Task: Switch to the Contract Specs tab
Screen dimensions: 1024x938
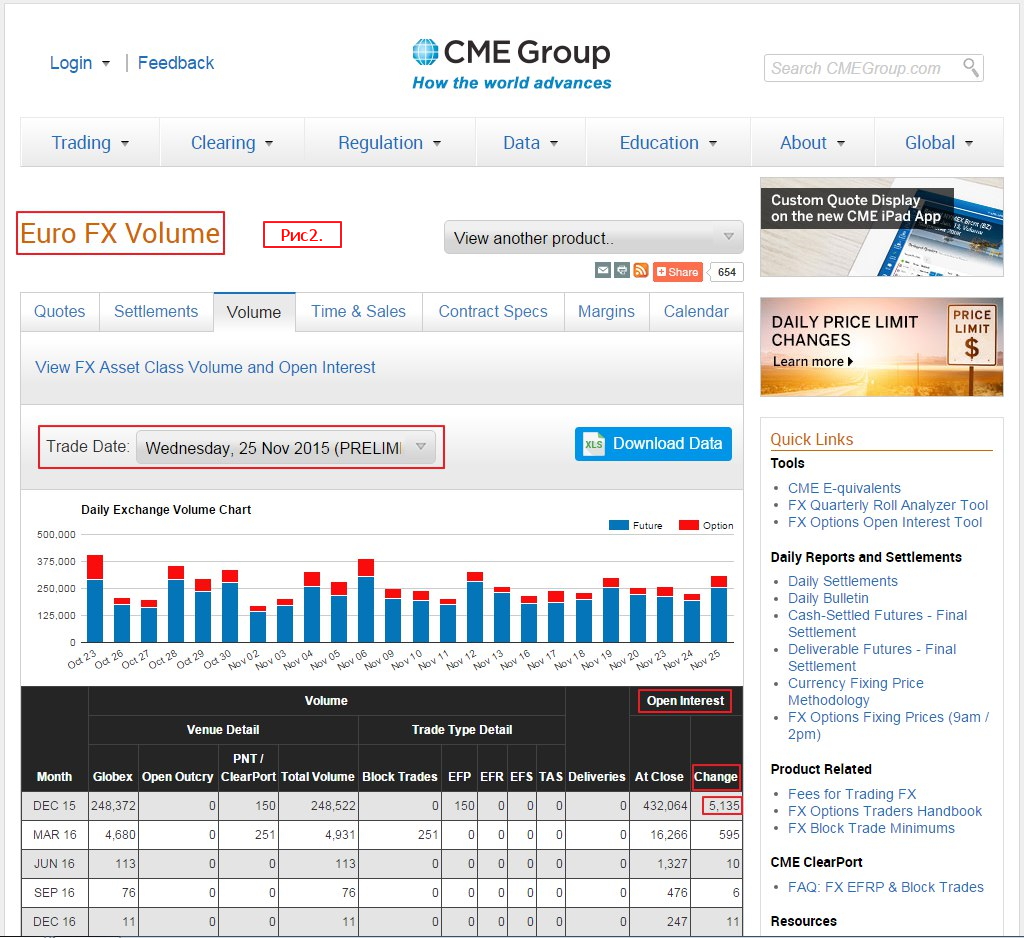Action: click(493, 312)
